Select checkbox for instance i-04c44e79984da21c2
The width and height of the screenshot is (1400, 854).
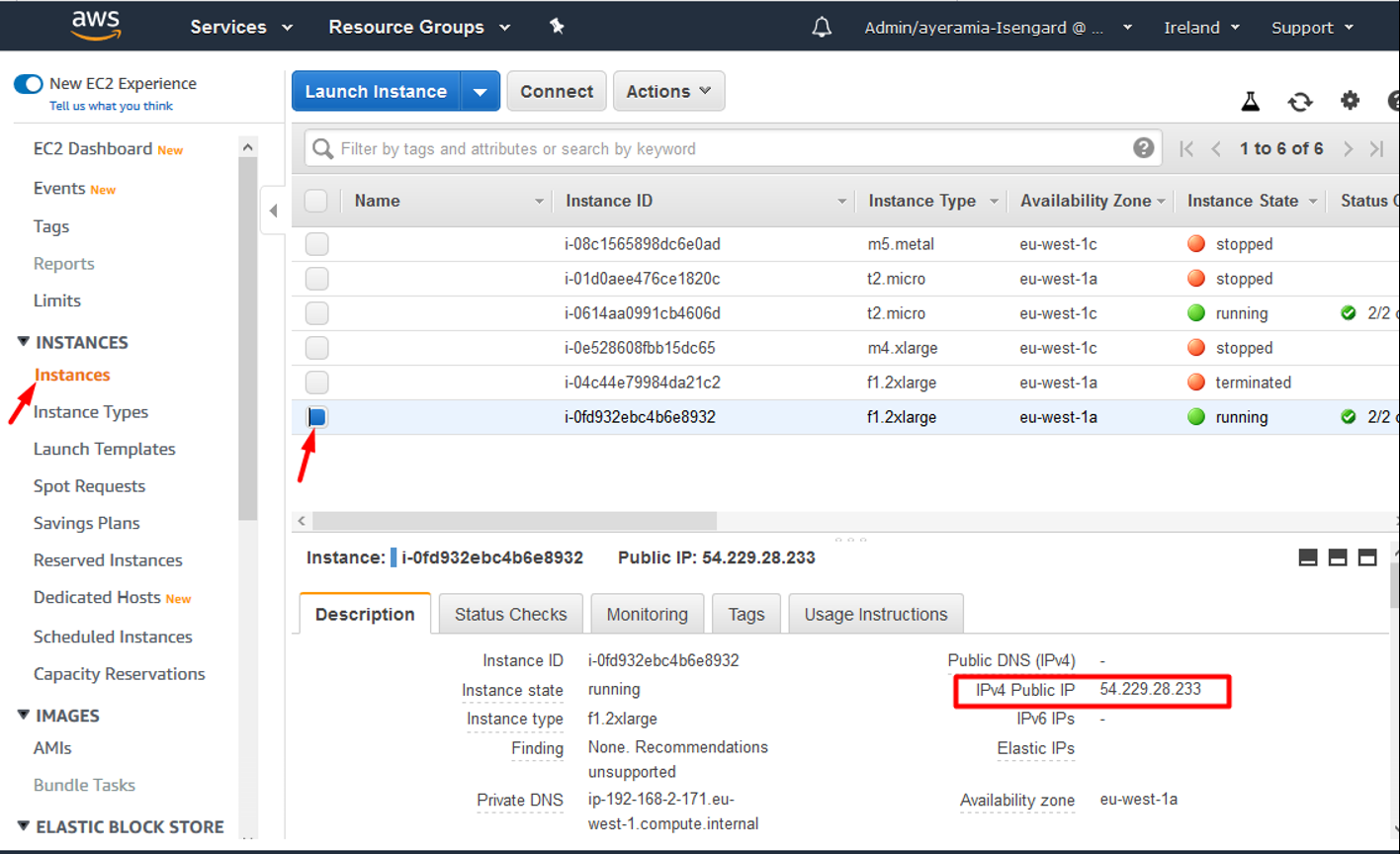[316, 383]
